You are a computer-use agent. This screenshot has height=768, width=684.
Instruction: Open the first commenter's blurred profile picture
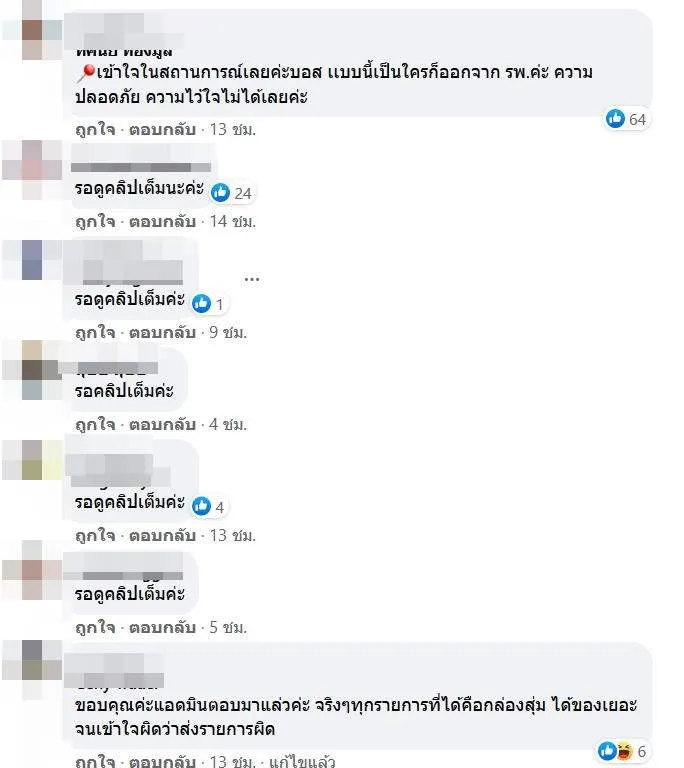click(x=32, y=29)
